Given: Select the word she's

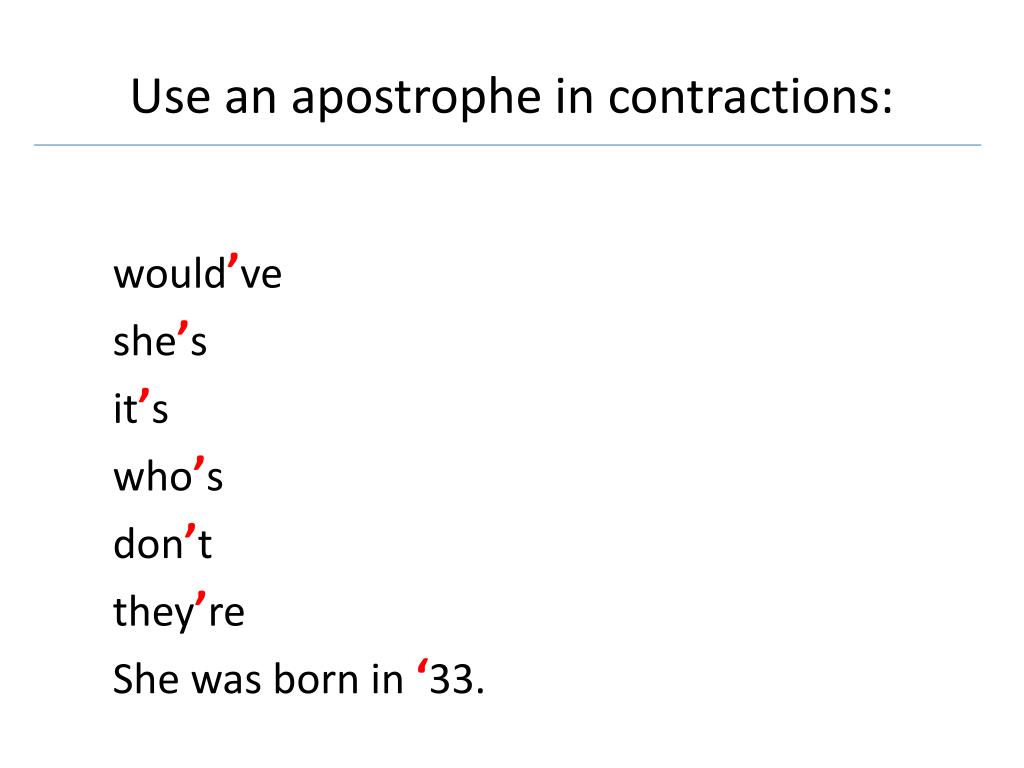Looking at the screenshot, I should [x=160, y=340].
